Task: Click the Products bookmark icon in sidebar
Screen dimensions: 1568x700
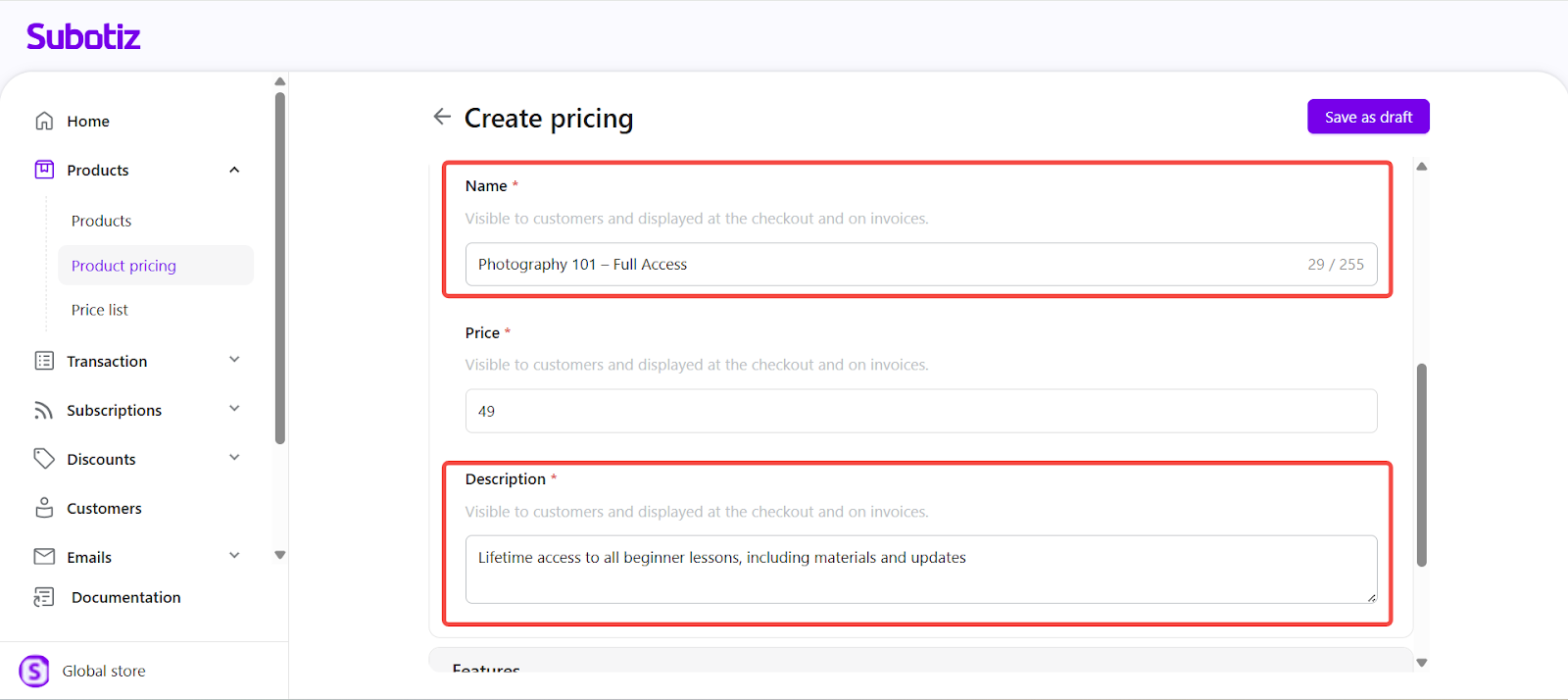Action: pos(44,170)
